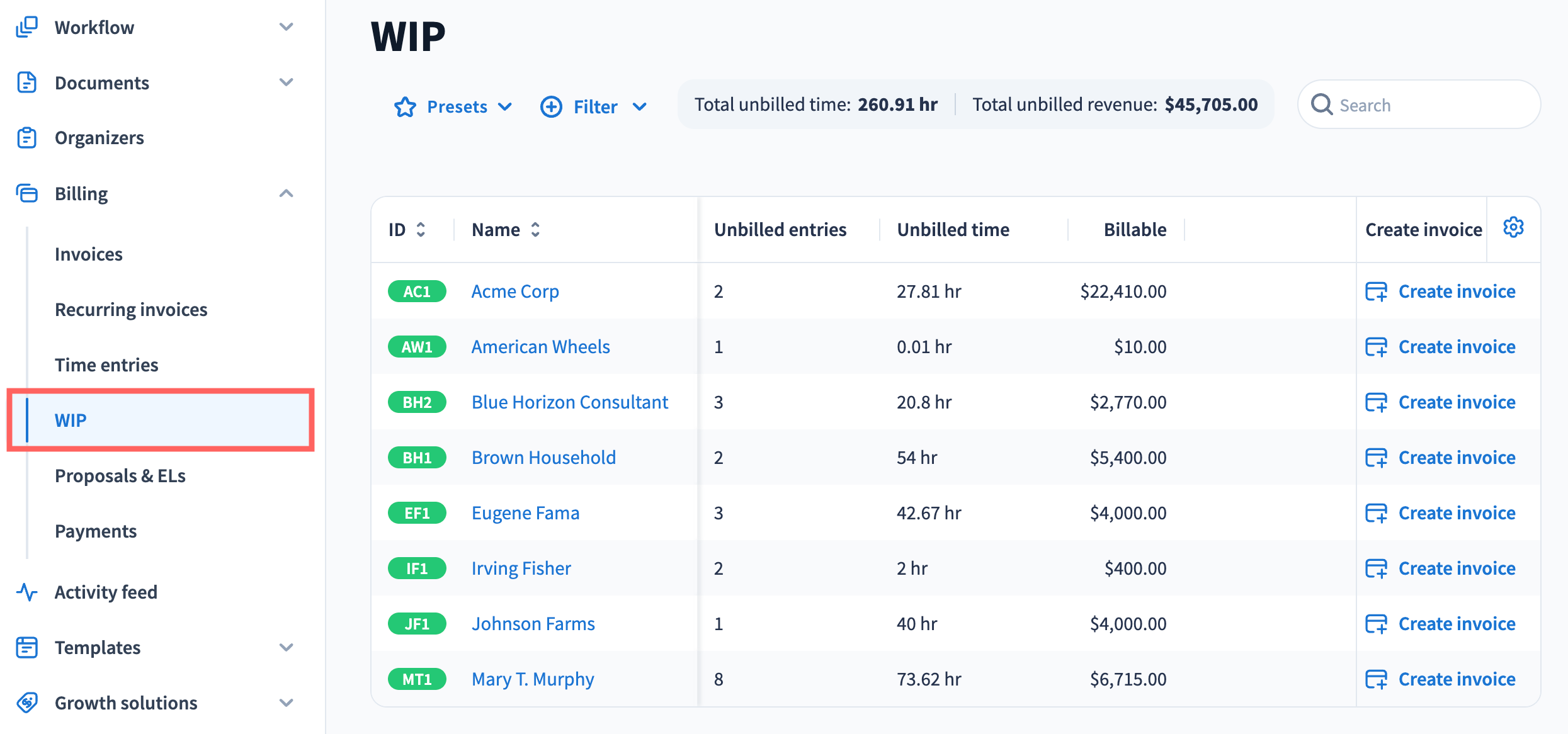Click the Activity feed pulse icon

tap(26, 592)
